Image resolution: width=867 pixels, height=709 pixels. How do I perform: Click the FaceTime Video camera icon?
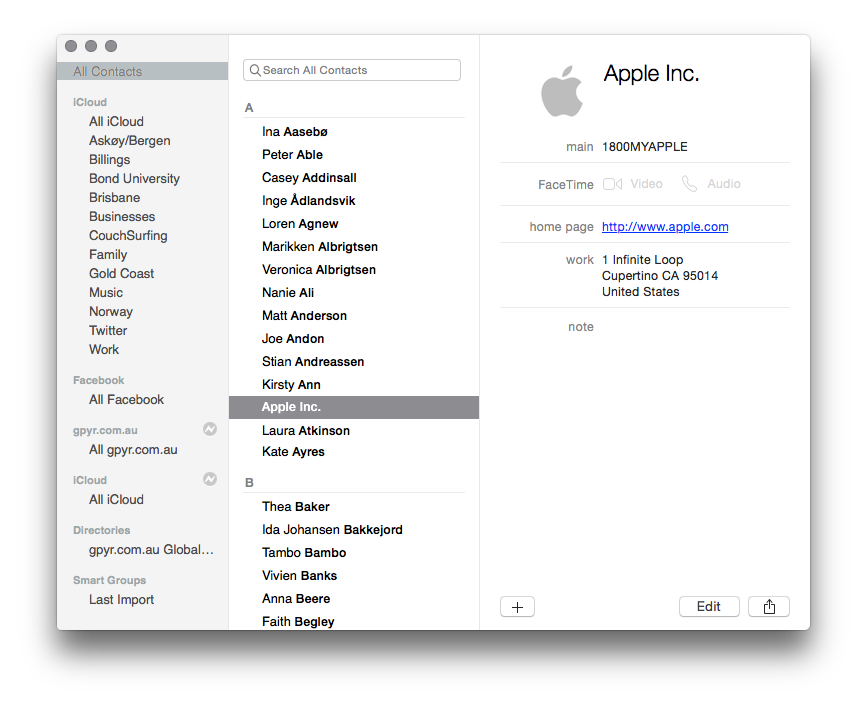(613, 184)
